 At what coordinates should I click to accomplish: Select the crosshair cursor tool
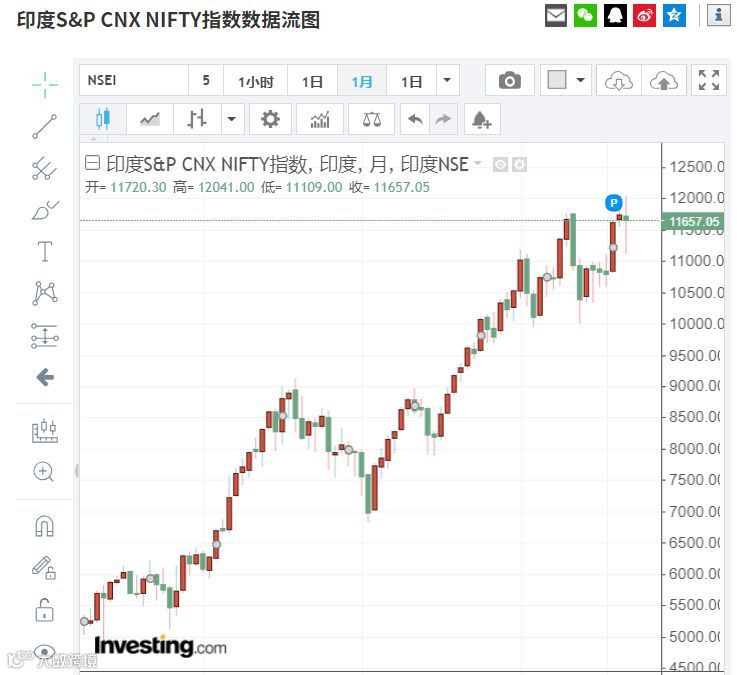click(45, 85)
